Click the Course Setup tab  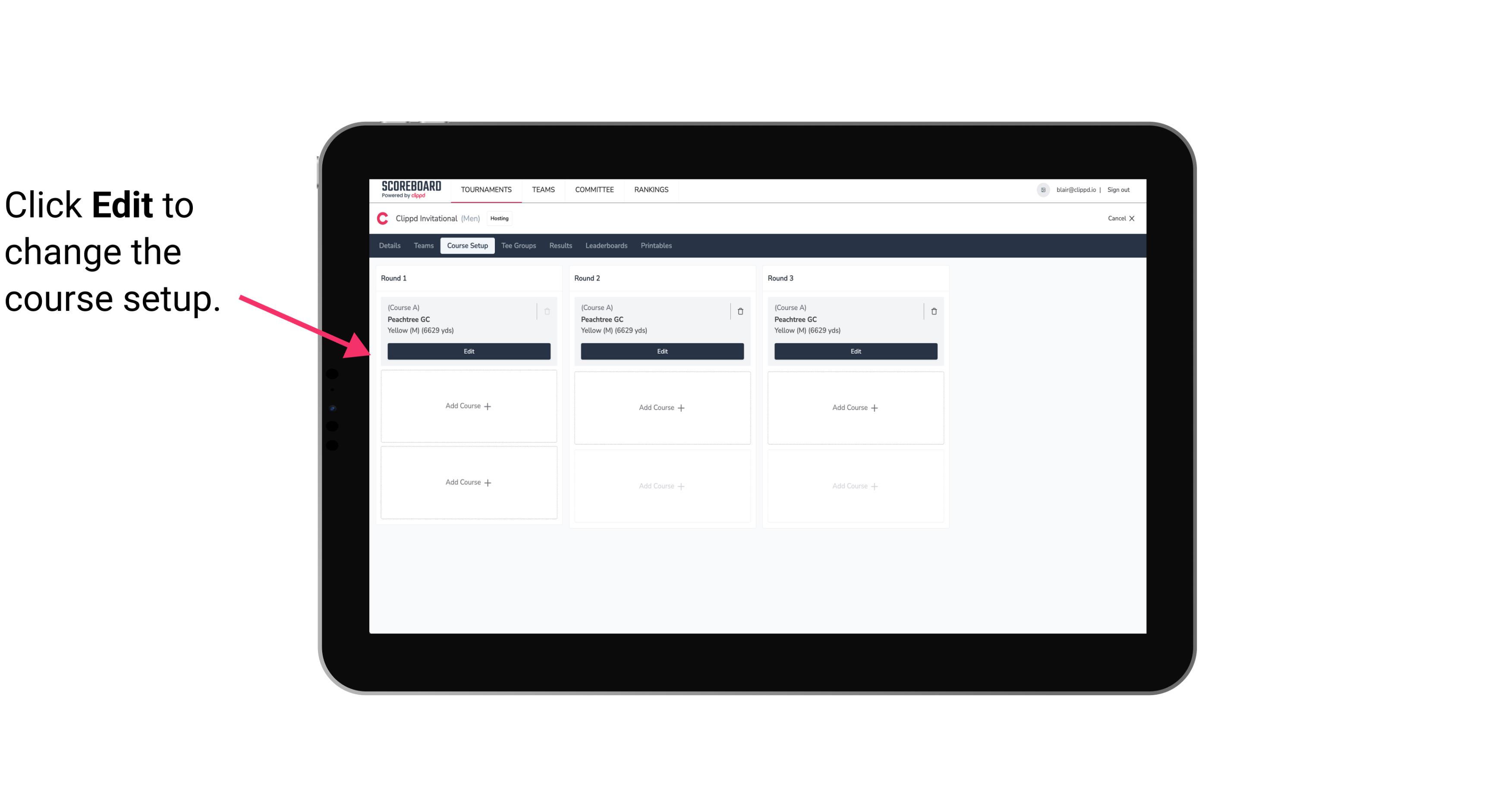(467, 246)
